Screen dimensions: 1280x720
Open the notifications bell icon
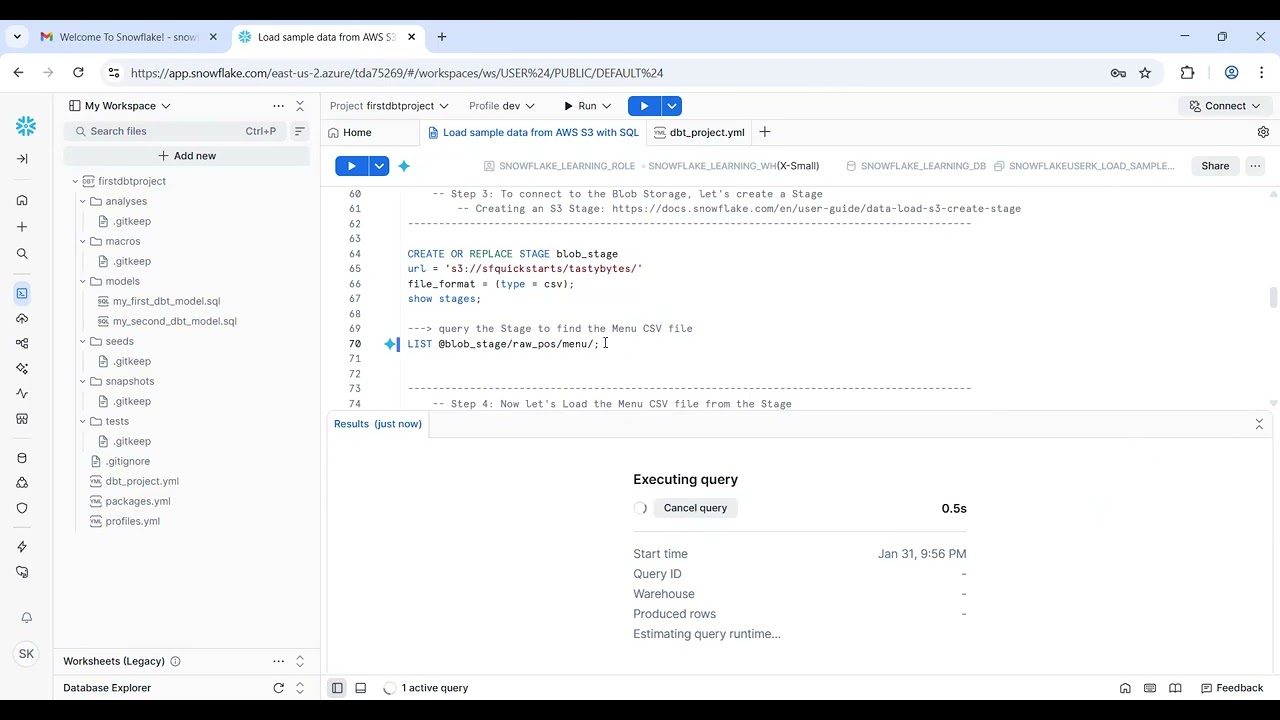tap(26, 617)
